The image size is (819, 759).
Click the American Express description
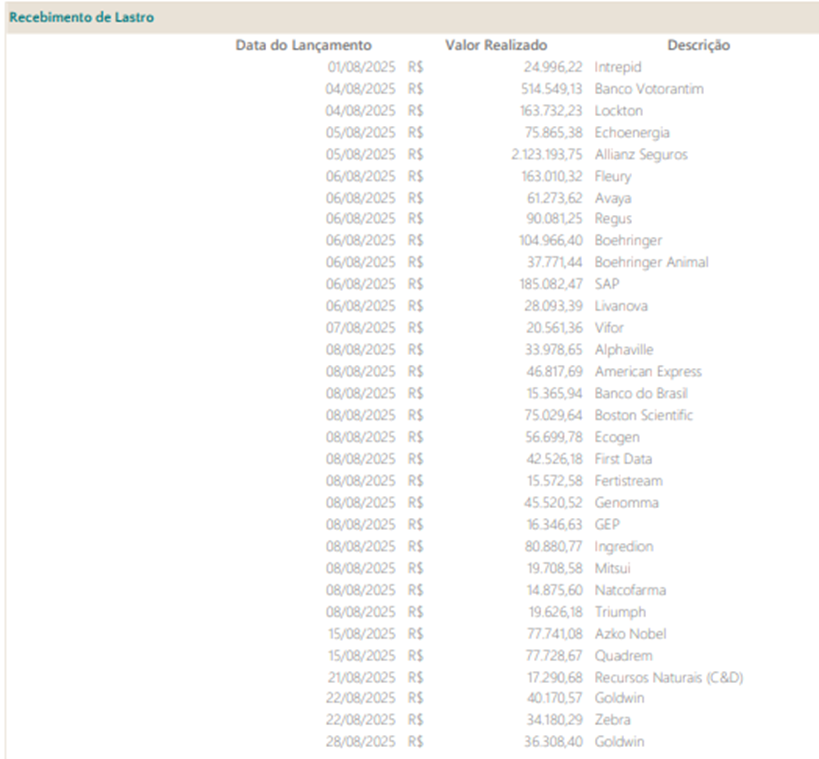coord(648,372)
